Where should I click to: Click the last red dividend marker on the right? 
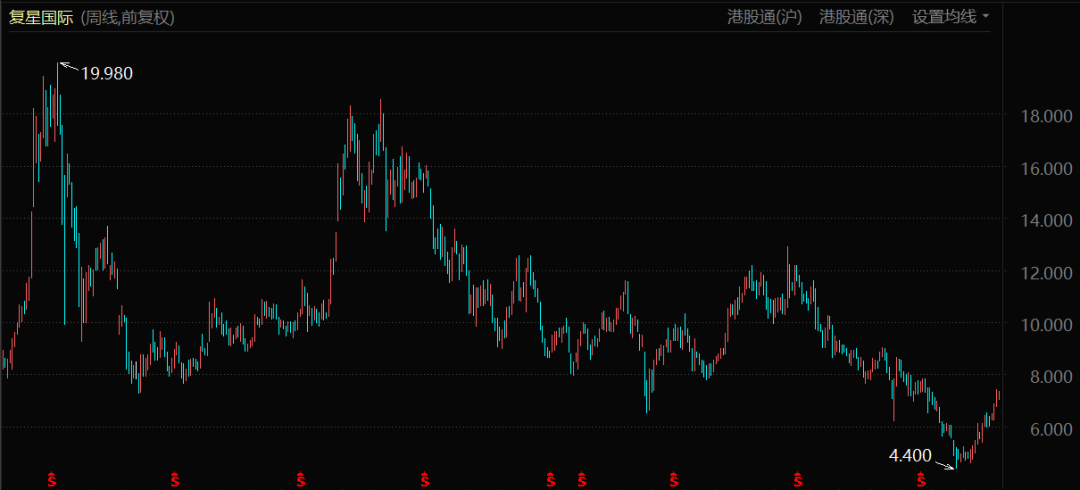920,480
